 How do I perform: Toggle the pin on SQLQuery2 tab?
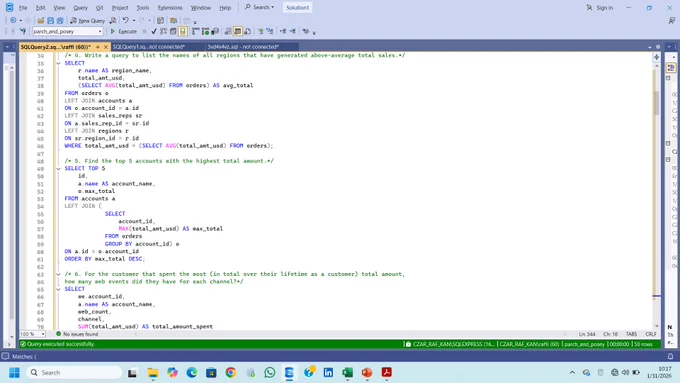tap(98, 47)
